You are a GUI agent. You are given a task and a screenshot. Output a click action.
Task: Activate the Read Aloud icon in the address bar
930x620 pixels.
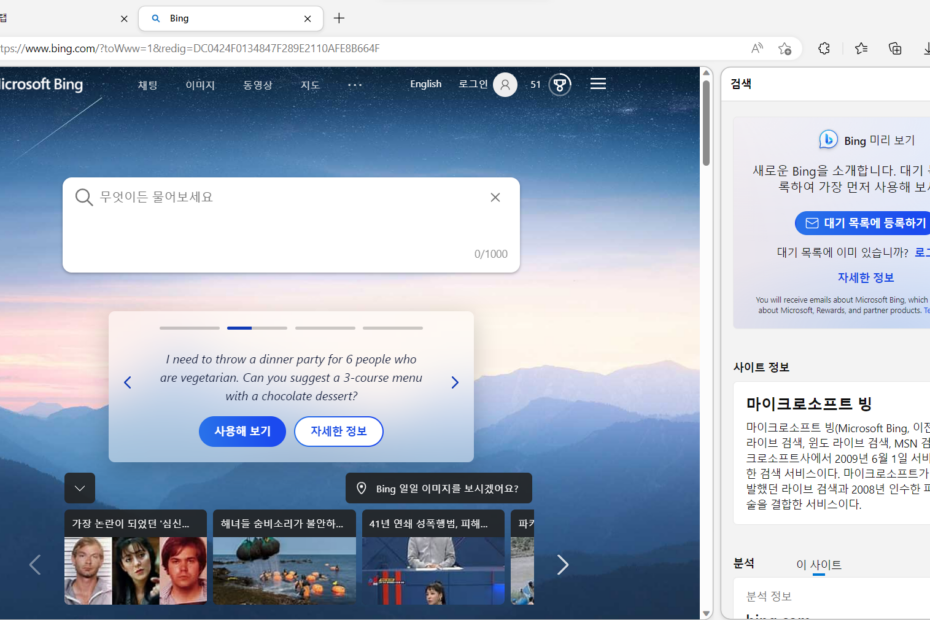pos(757,49)
